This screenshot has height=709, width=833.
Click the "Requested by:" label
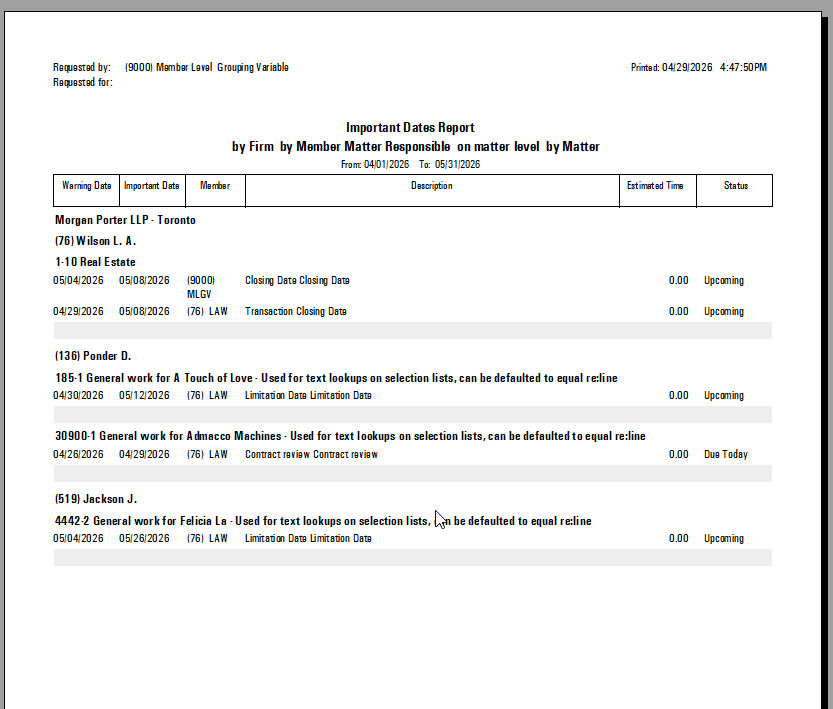pos(82,67)
